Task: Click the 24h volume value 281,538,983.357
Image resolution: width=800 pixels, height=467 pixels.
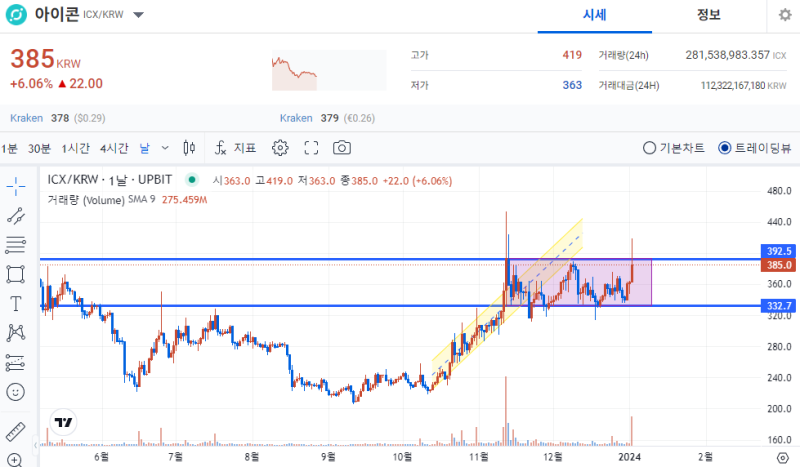Action: pos(727,55)
